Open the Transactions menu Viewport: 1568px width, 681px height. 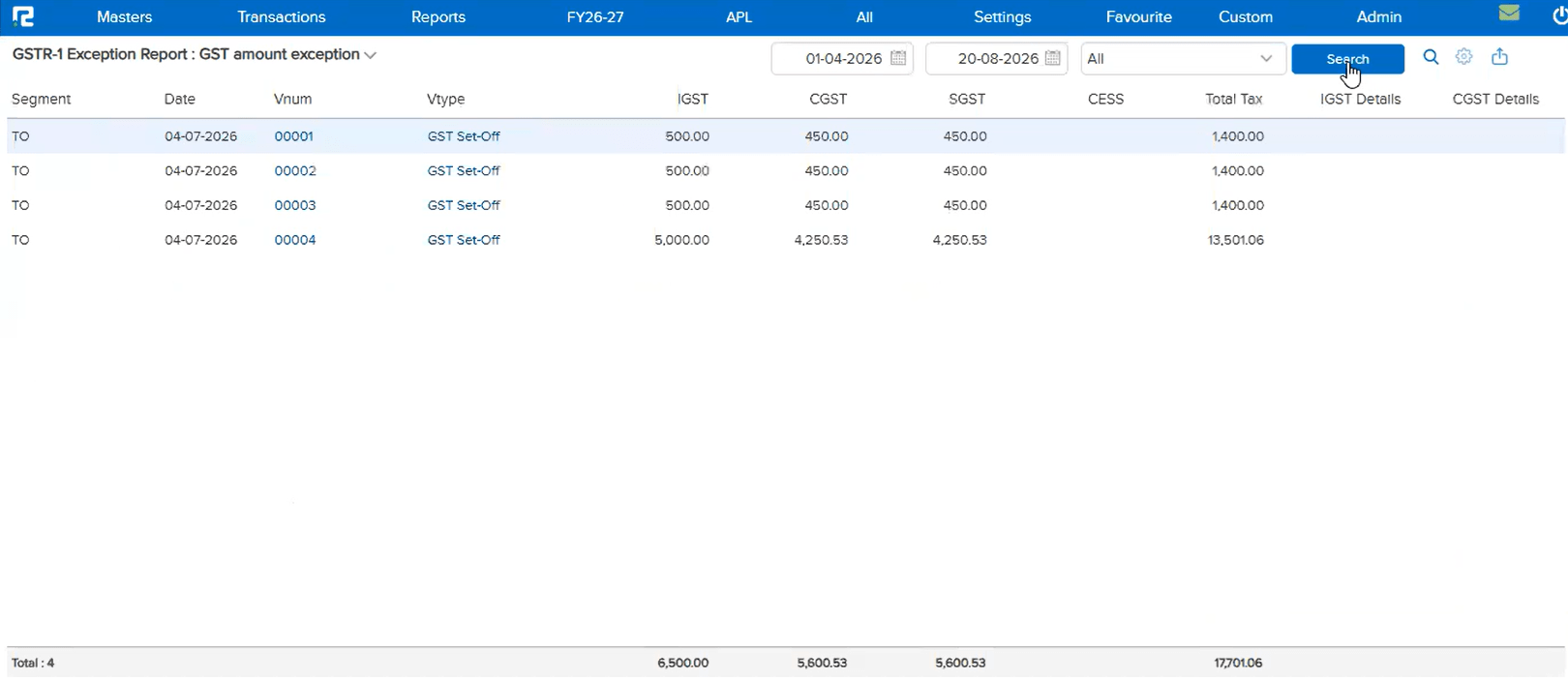coord(282,17)
